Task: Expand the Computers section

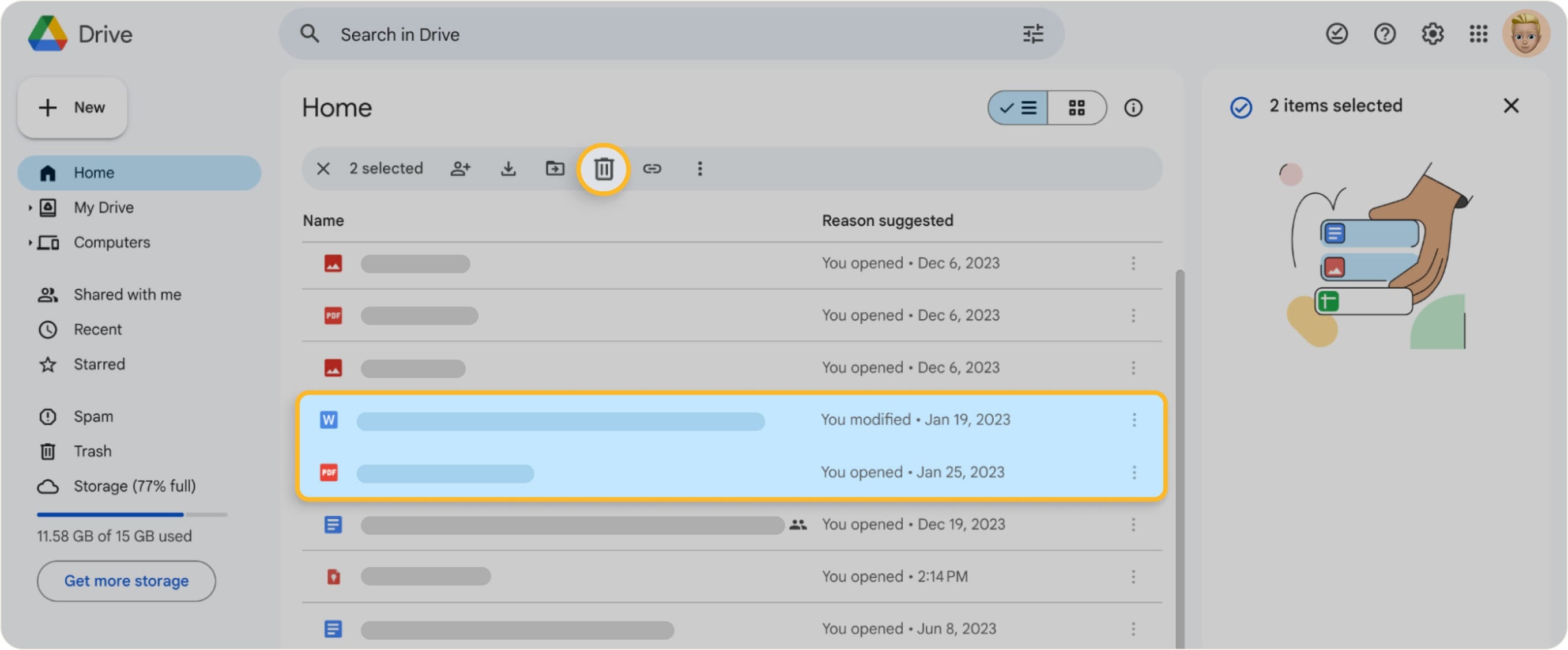Action: pyautogui.click(x=30, y=242)
